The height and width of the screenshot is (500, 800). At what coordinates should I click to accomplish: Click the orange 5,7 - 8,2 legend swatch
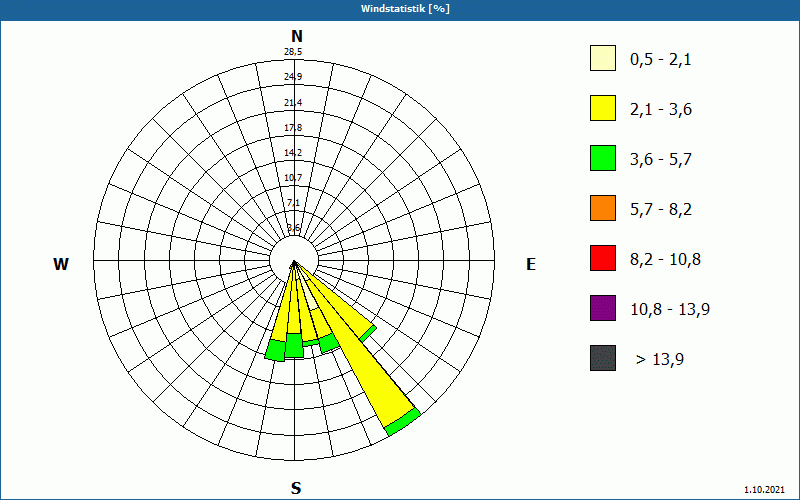pyautogui.click(x=603, y=208)
